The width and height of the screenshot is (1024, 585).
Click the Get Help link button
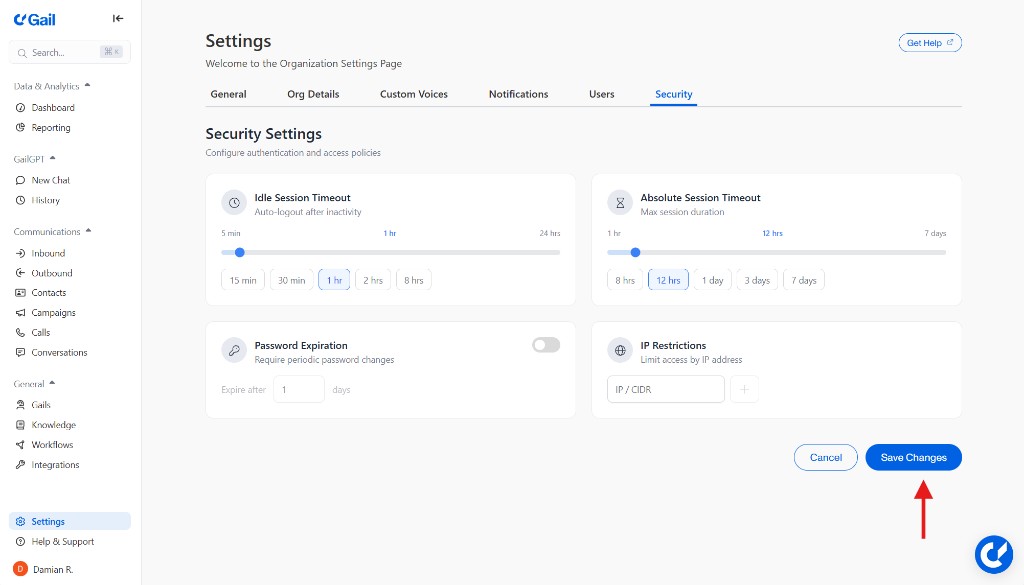[930, 43]
